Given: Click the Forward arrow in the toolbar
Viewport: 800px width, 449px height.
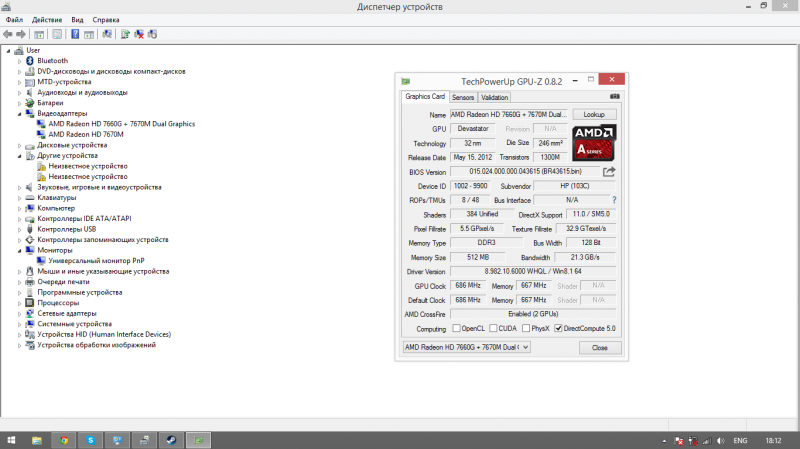Looking at the screenshot, I should tap(21, 34).
